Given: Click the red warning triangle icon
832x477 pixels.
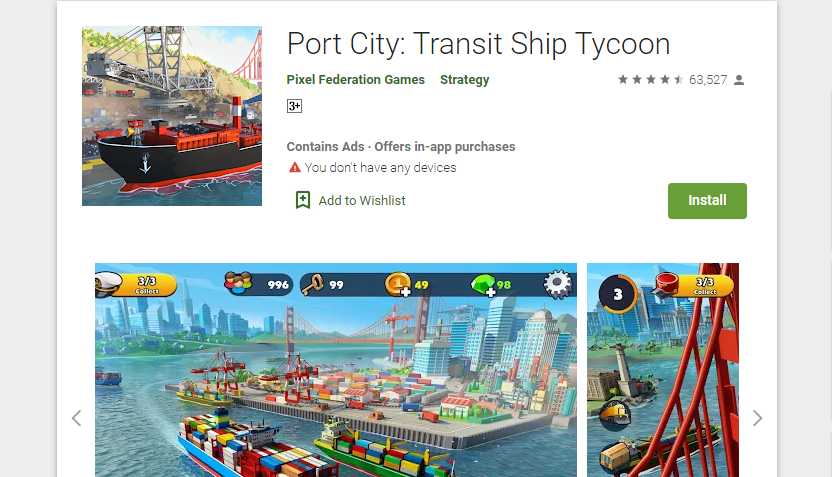Looking at the screenshot, I should pyautogui.click(x=294, y=168).
